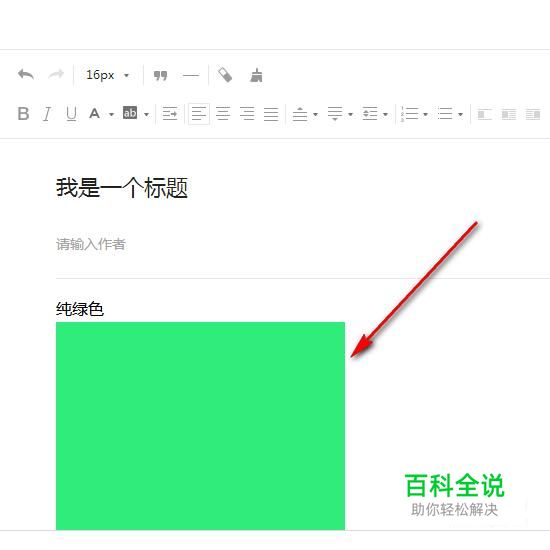Image resolution: width=550 pixels, height=550 pixels.
Task: Toggle first-line indent
Action: pyautogui.click(x=170, y=114)
